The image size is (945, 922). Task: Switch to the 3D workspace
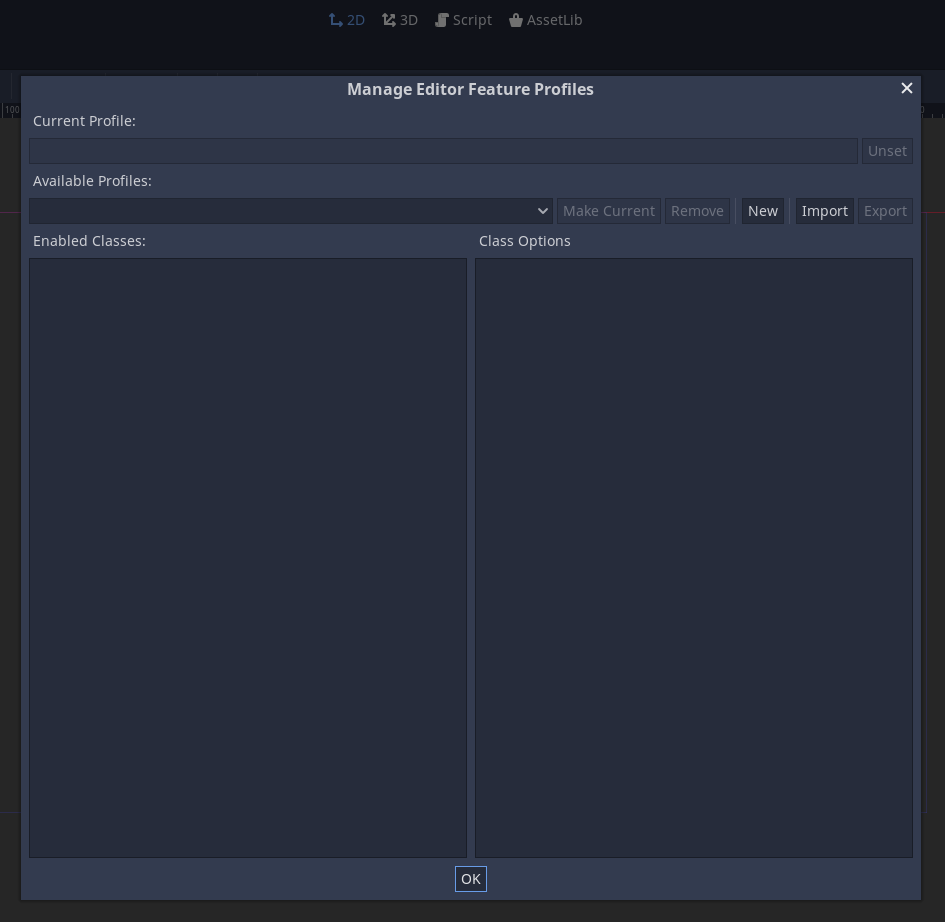click(x=400, y=19)
